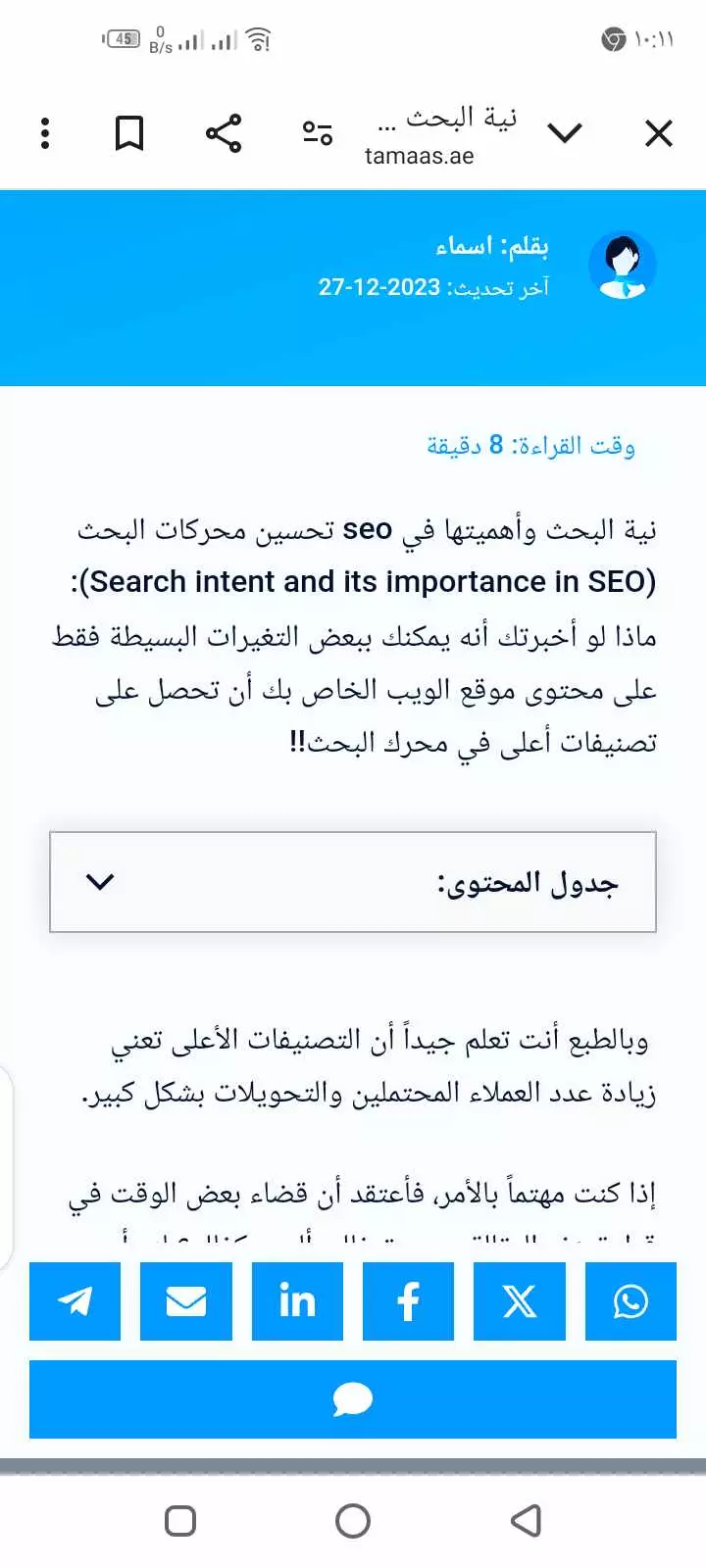Viewport: 706px width, 1568px height.
Task: Post the article to Facebook
Action: [408, 1301]
